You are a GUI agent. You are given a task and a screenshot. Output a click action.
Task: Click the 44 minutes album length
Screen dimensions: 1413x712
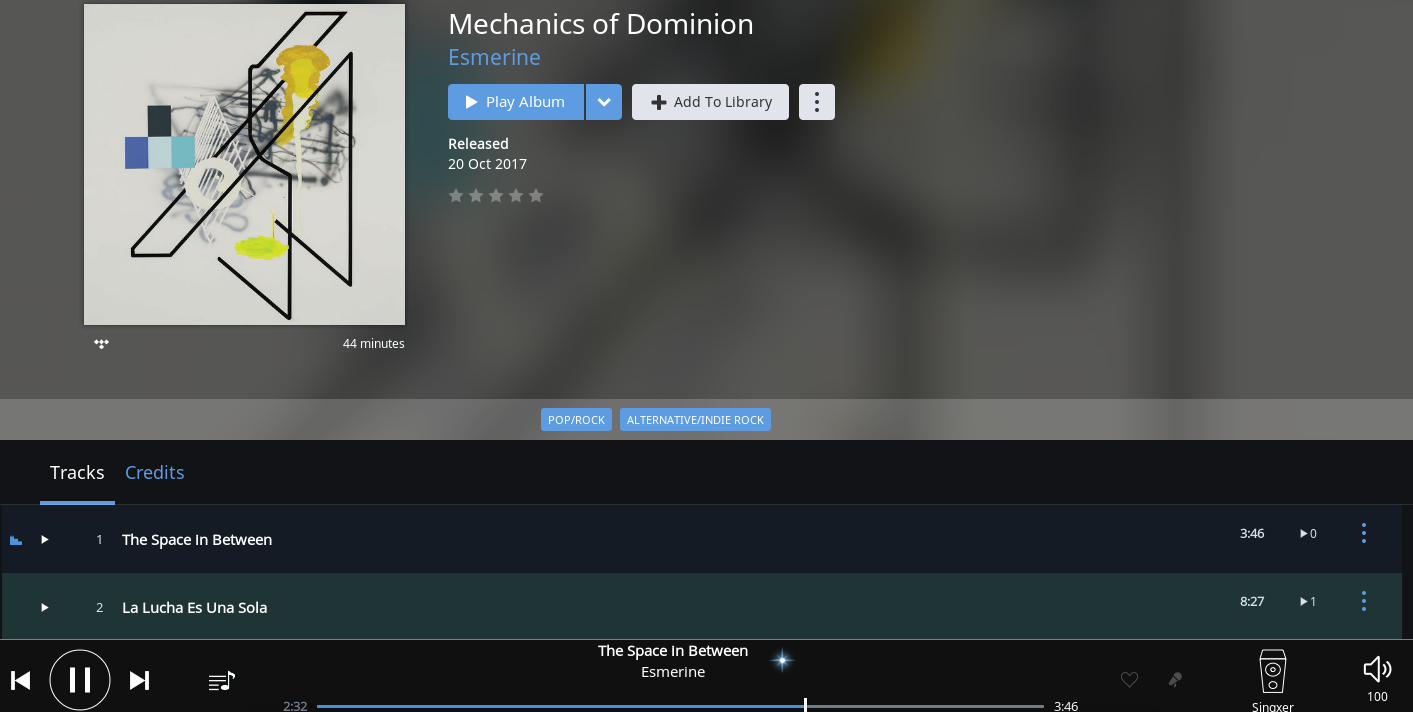click(x=373, y=343)
